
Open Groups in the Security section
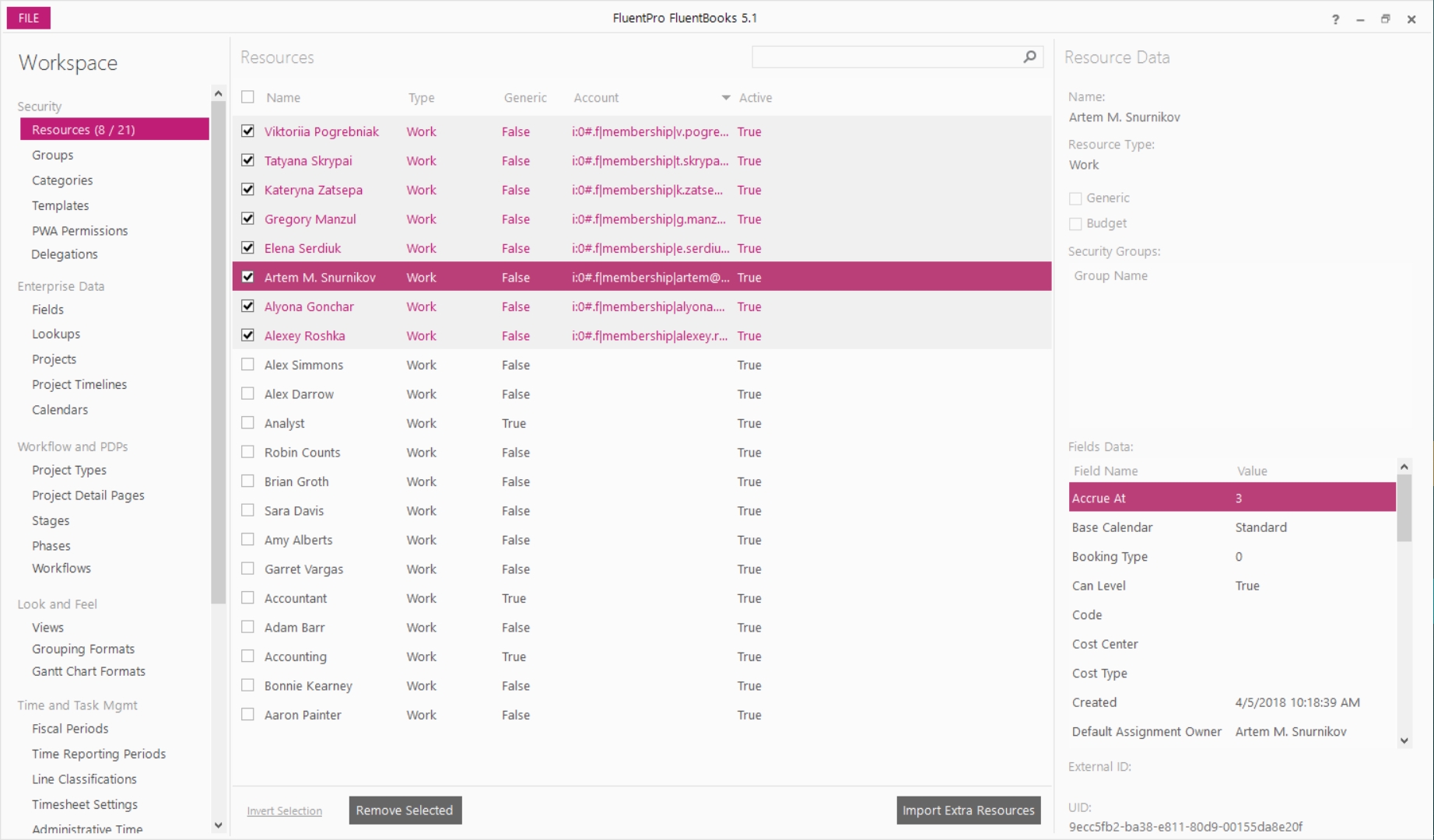coord(52,155)
